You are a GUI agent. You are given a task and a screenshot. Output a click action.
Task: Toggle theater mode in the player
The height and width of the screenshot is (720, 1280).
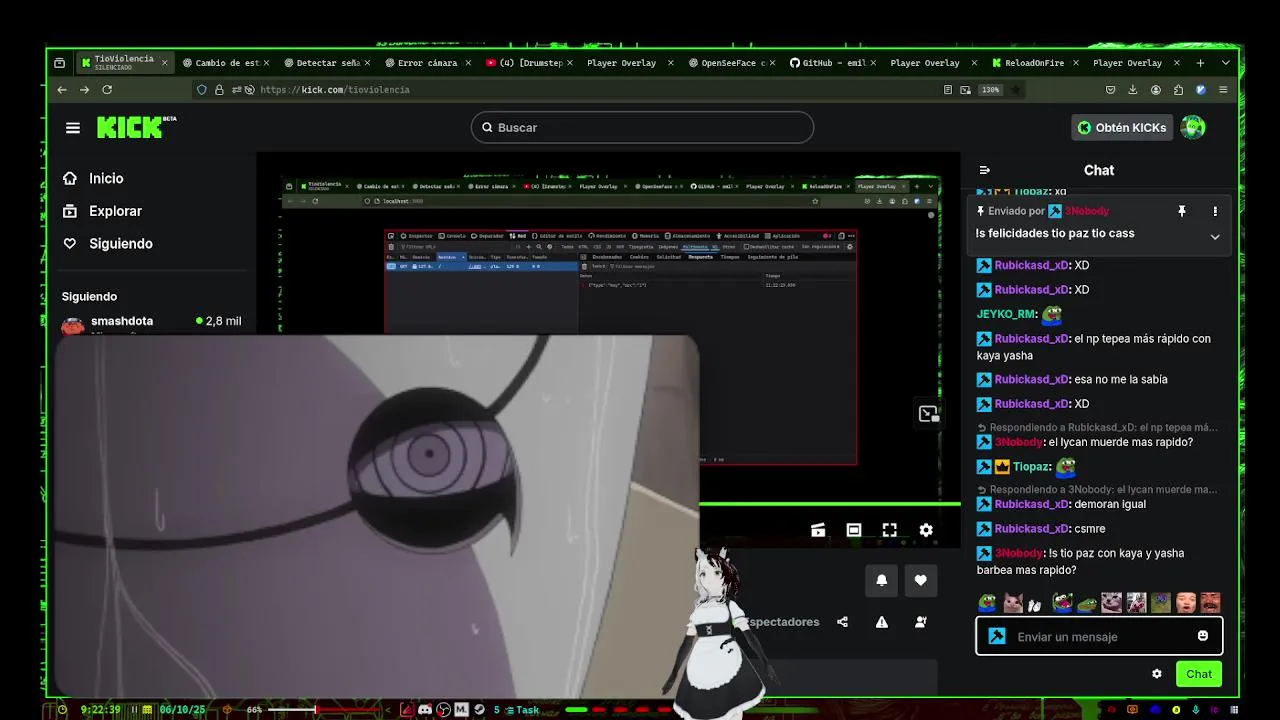(x=854, y=530)
